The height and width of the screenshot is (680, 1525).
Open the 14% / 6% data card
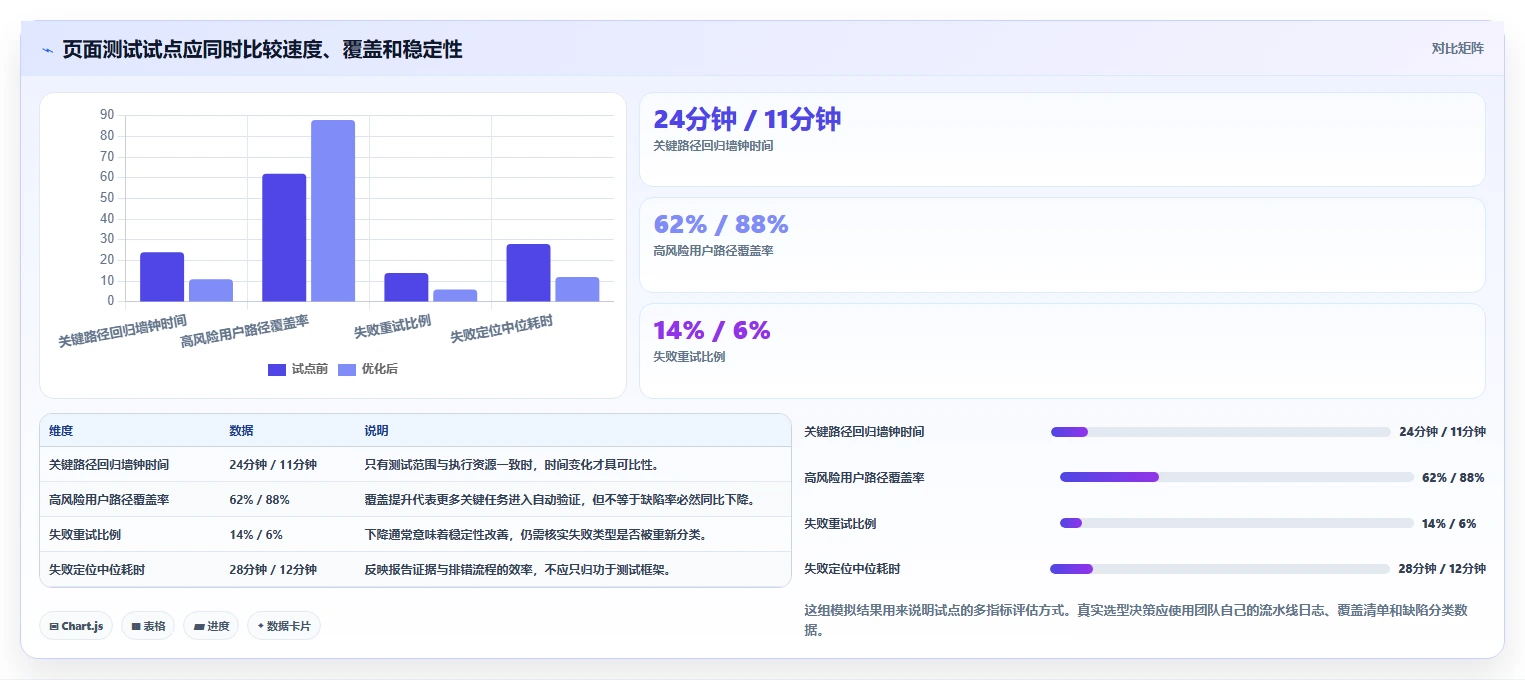(1062, 351)
